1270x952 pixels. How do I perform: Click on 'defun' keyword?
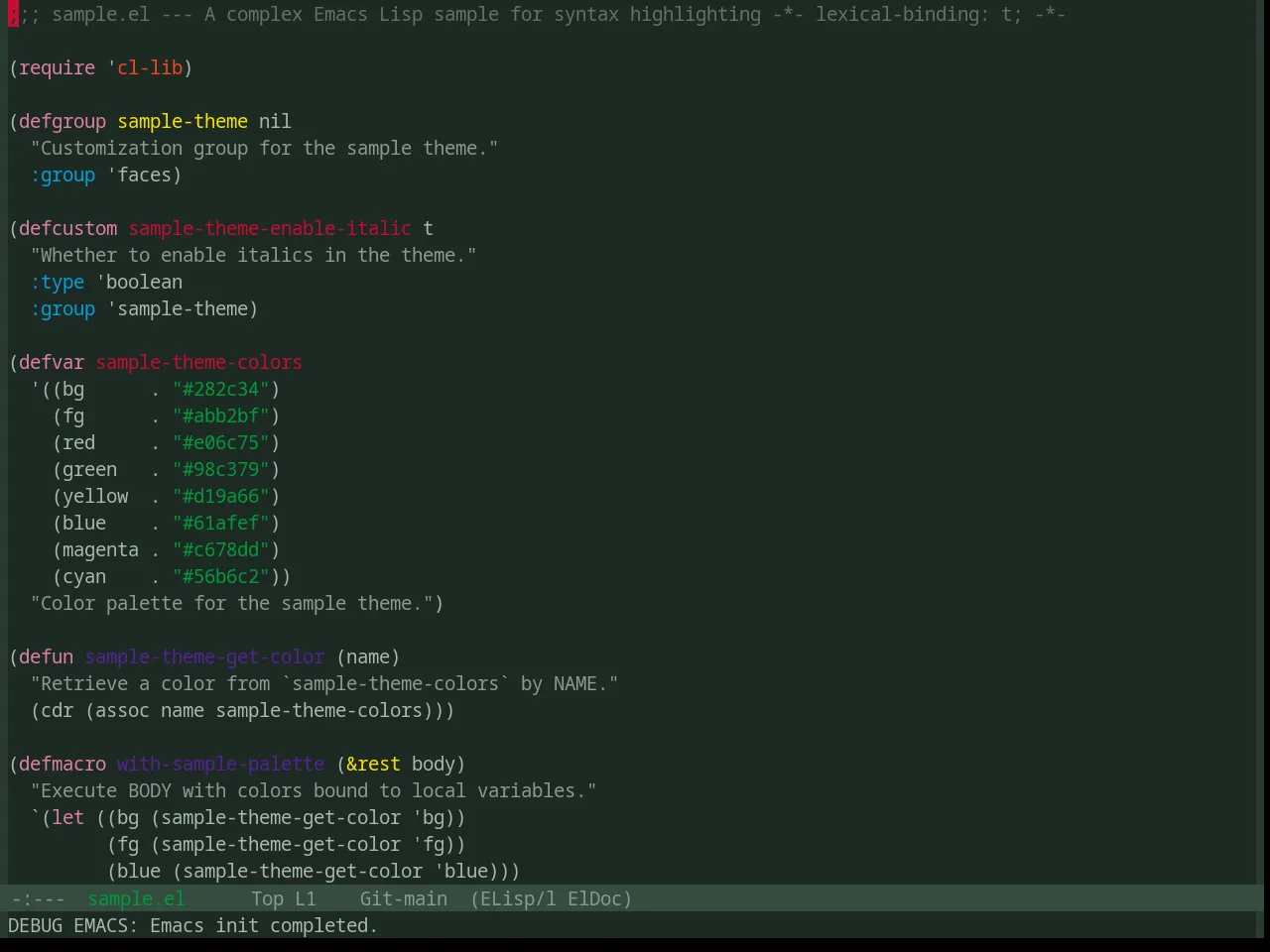(x=47, y=656)
